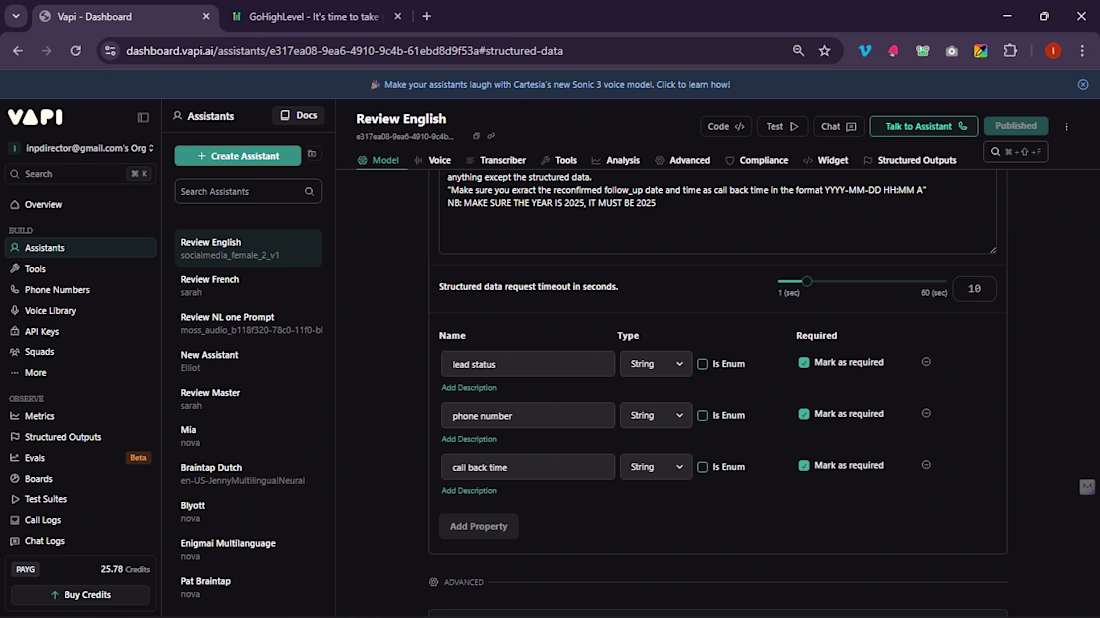Open the folder icon beside Create Assistant
Image resolution: width=1100 pixels, height=618 pixels.
[x=312, y=154]
